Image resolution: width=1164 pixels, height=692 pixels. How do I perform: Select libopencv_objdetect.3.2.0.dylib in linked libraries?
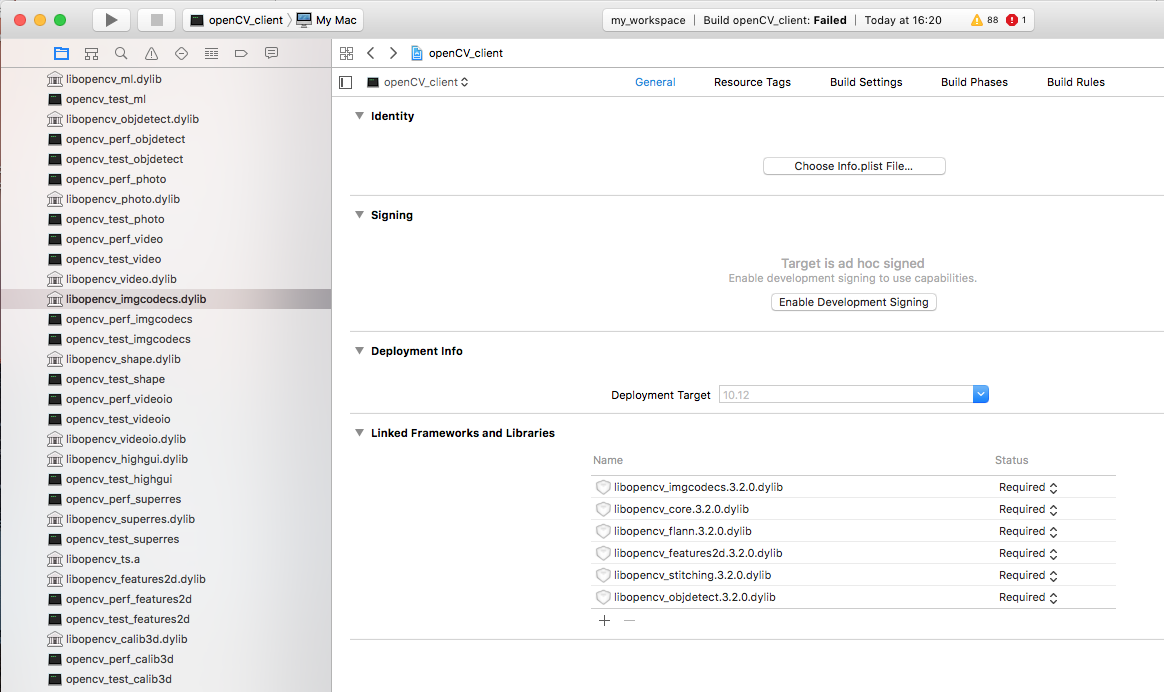[694, 597]
